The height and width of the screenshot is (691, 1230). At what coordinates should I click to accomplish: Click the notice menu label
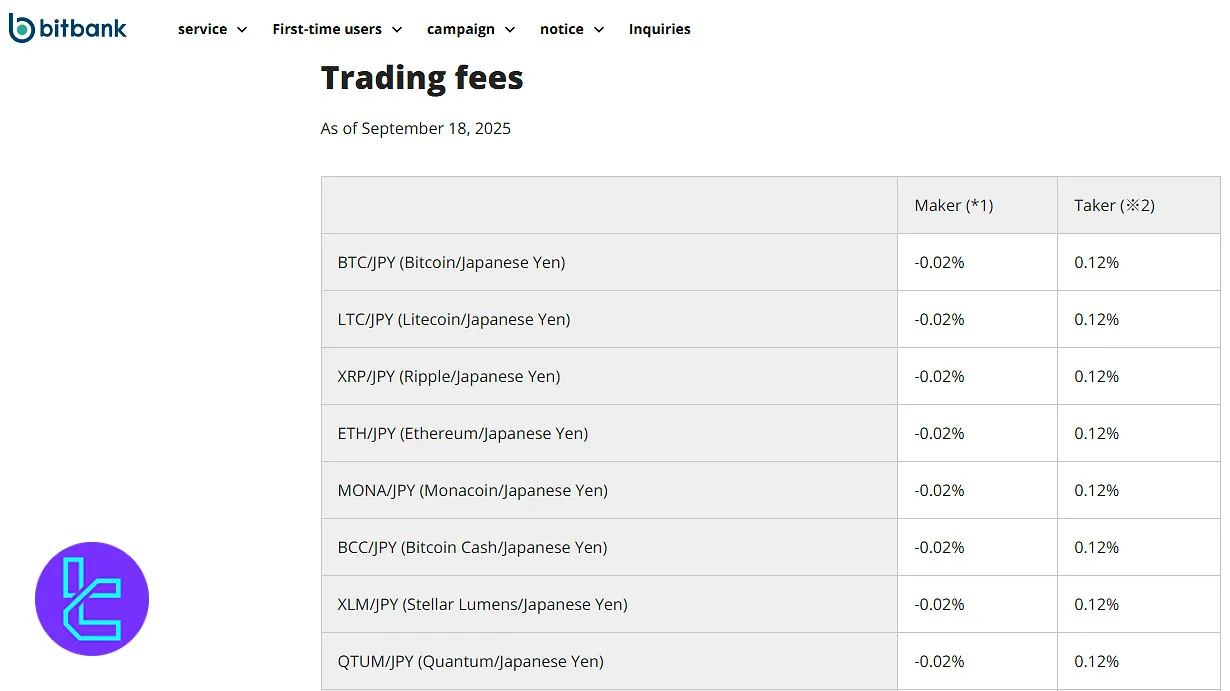pyautogui.click(x=561, y=29)
